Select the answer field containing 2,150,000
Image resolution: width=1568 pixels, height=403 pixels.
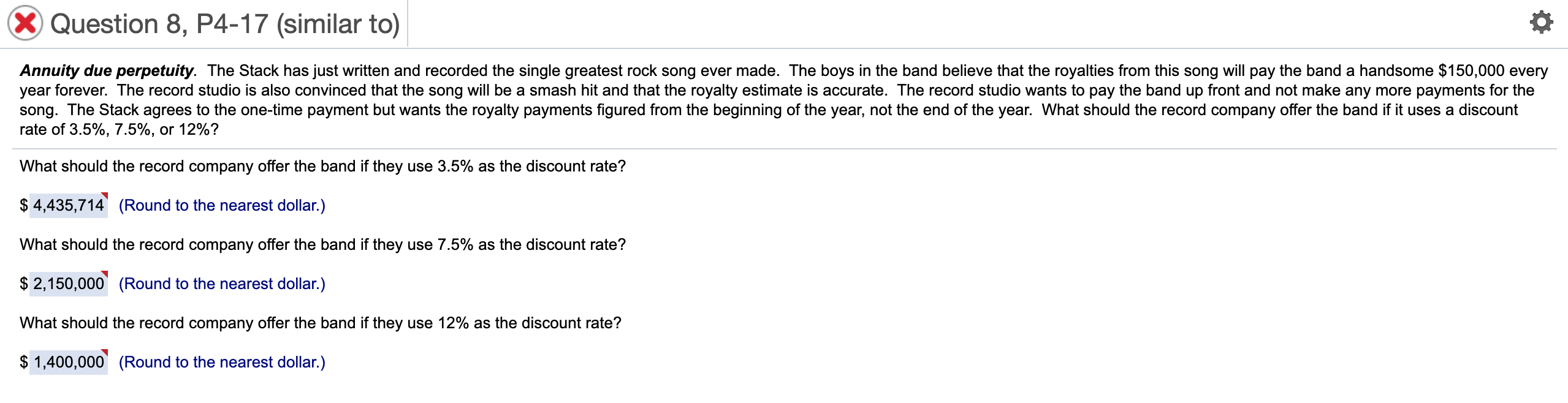[69, 284]
